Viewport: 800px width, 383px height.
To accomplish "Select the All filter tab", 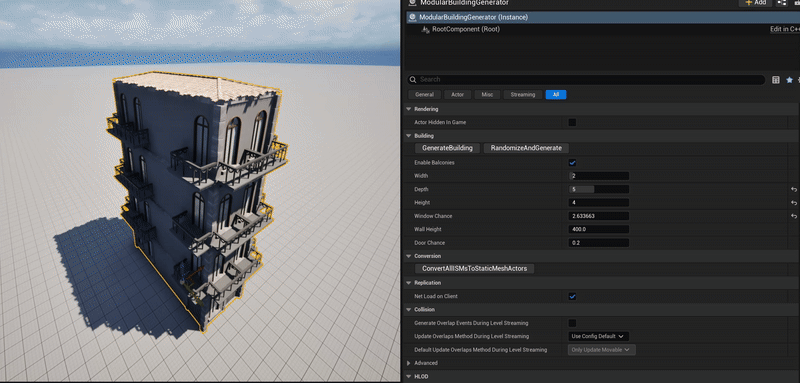I will point(556,95).
